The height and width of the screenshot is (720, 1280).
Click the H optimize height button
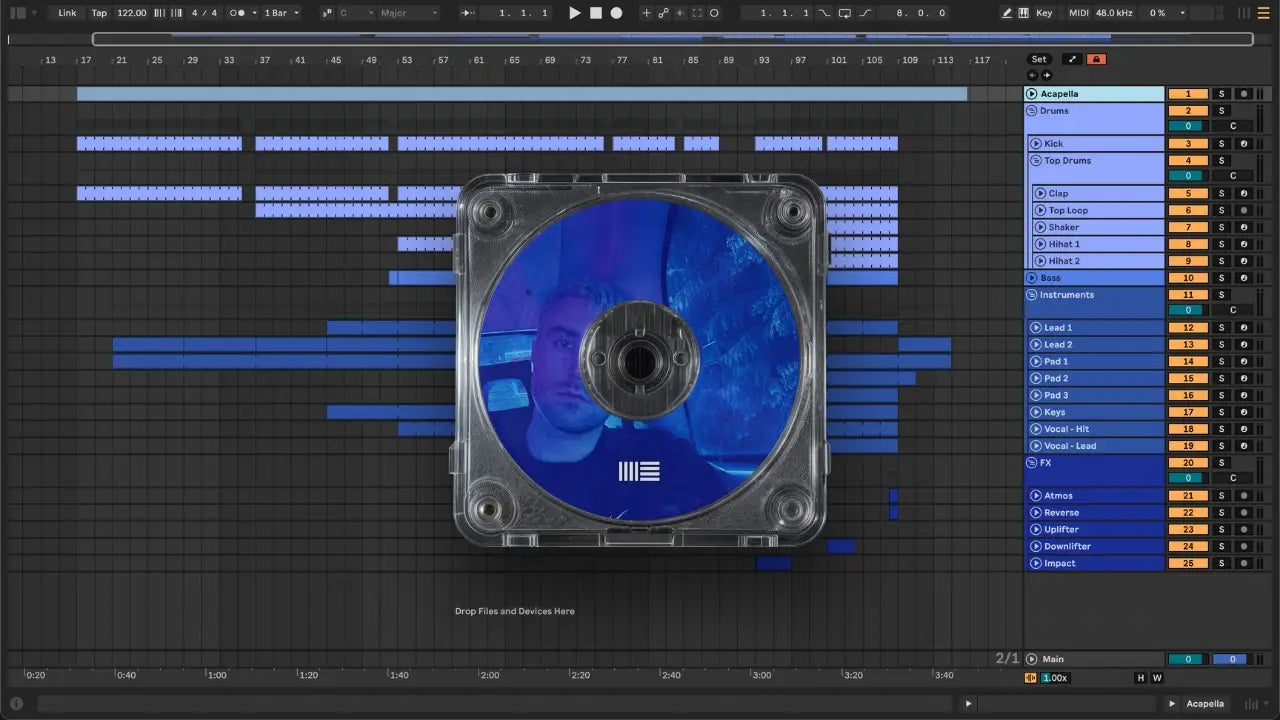click(1140, 678)
